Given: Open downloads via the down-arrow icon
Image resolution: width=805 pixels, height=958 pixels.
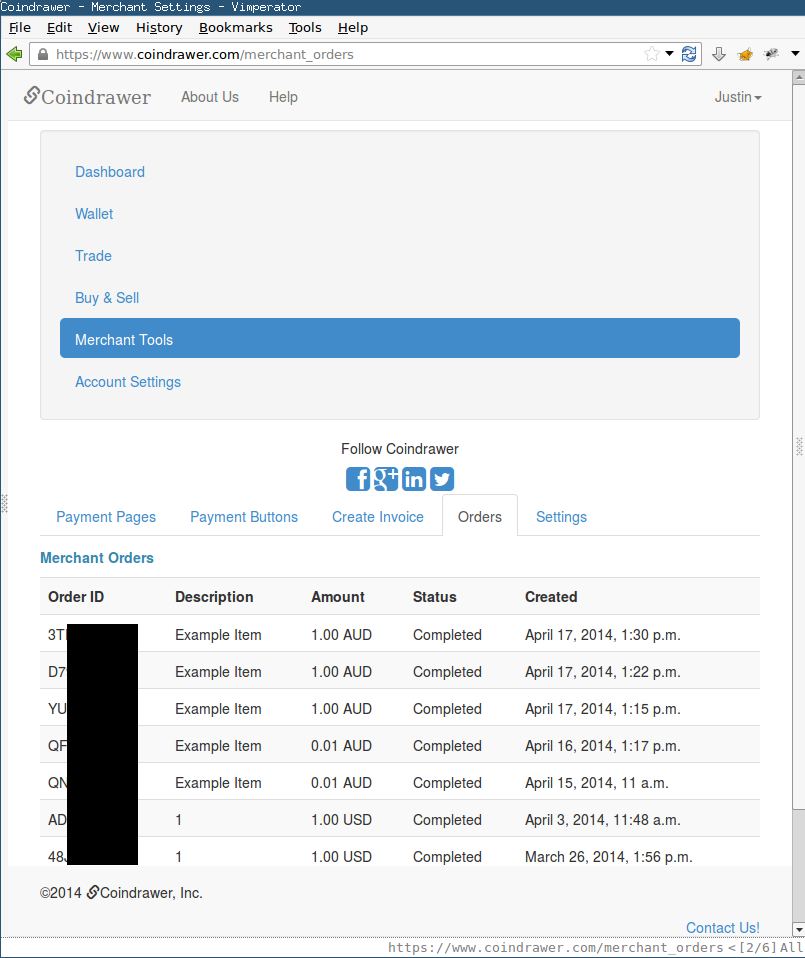Looking at the screenshot, I should 719,54.
